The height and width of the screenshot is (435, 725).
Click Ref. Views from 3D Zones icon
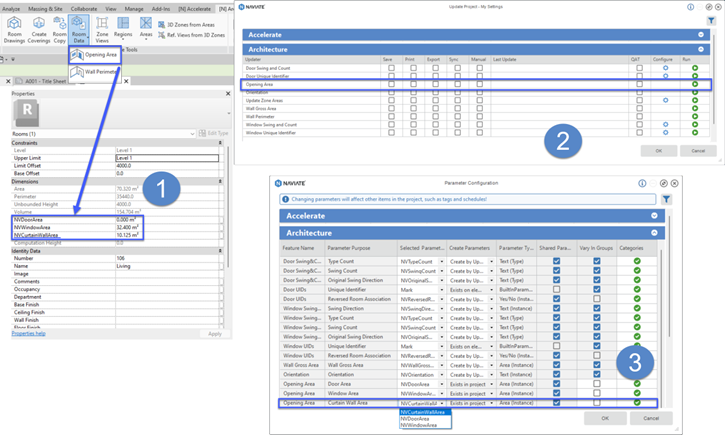tap(161, 35)
